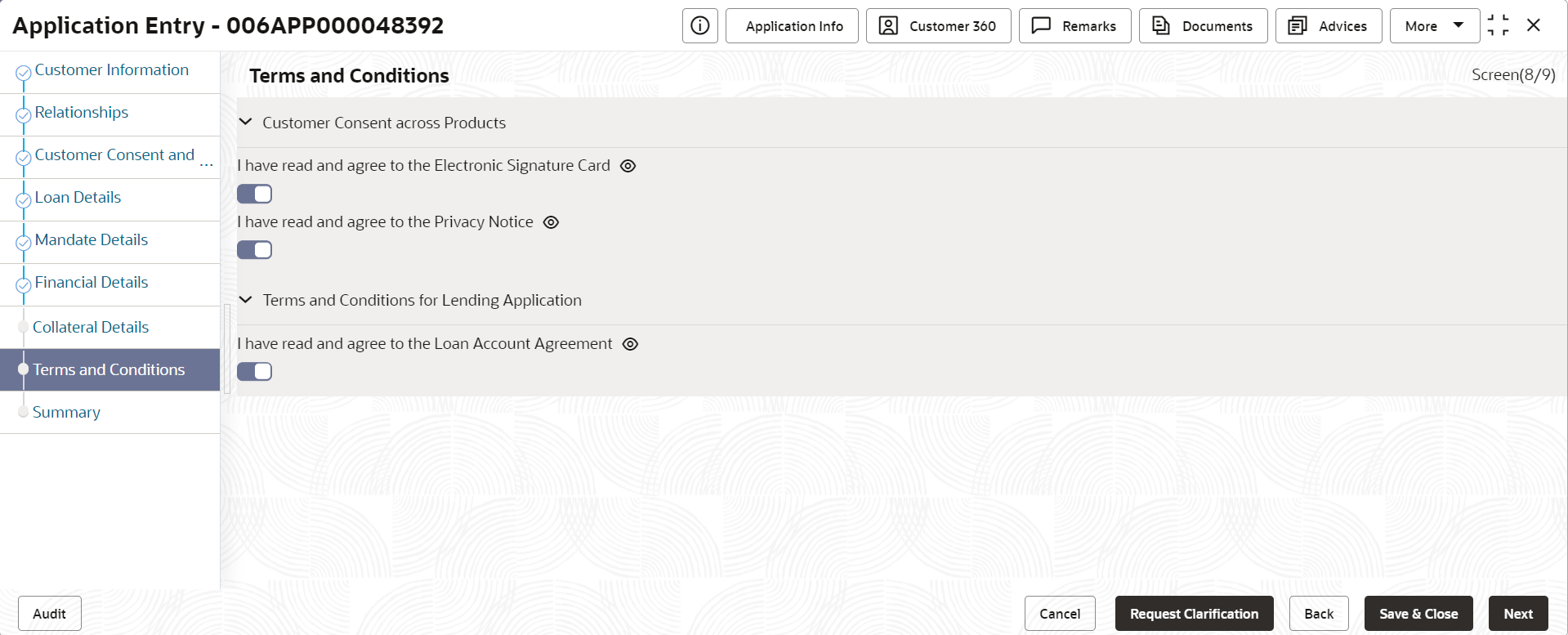
Task: Collapse the window with the minimize-screen icon
Action: click(1498, 25)
